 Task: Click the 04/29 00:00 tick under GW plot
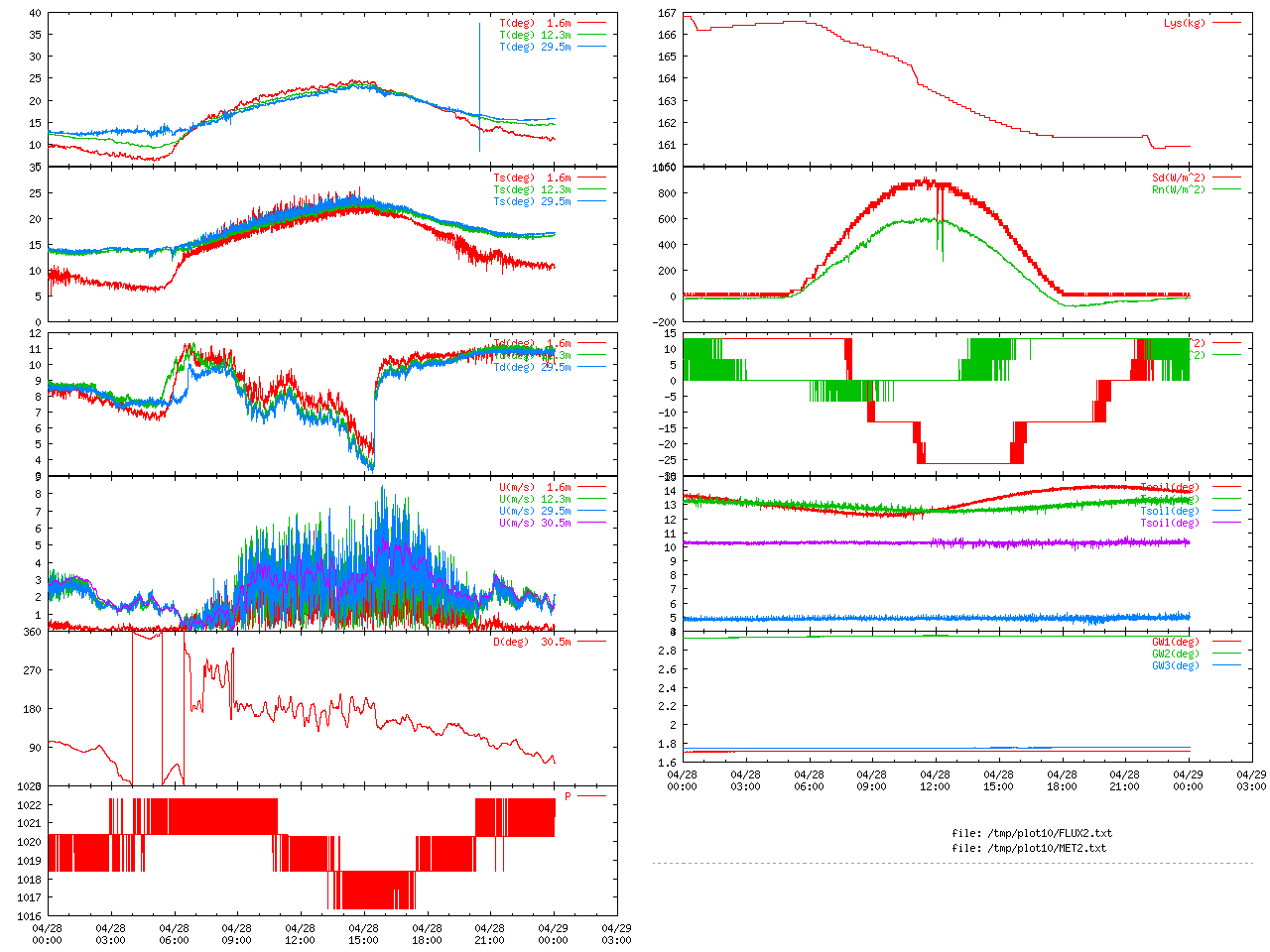[1189, 779]
